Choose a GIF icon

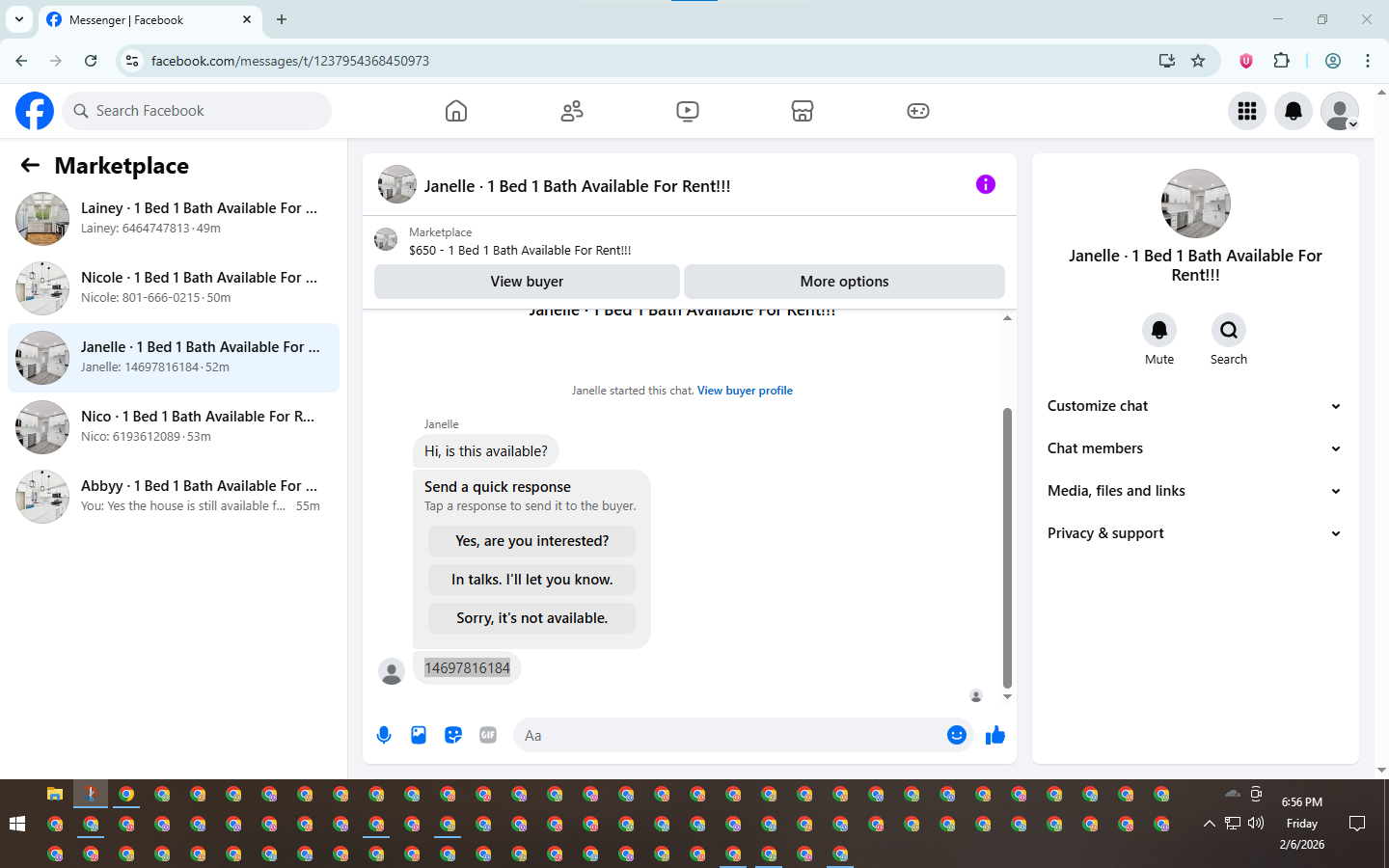[x=488, y=735]
